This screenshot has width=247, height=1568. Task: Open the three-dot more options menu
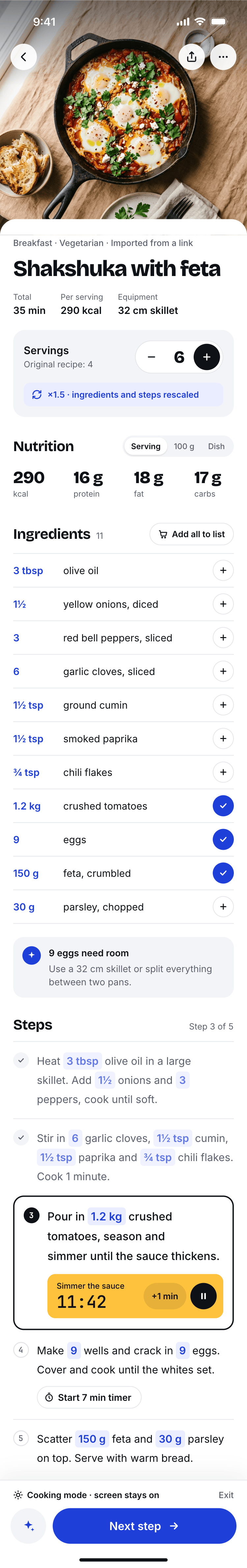tap(223, 57)
